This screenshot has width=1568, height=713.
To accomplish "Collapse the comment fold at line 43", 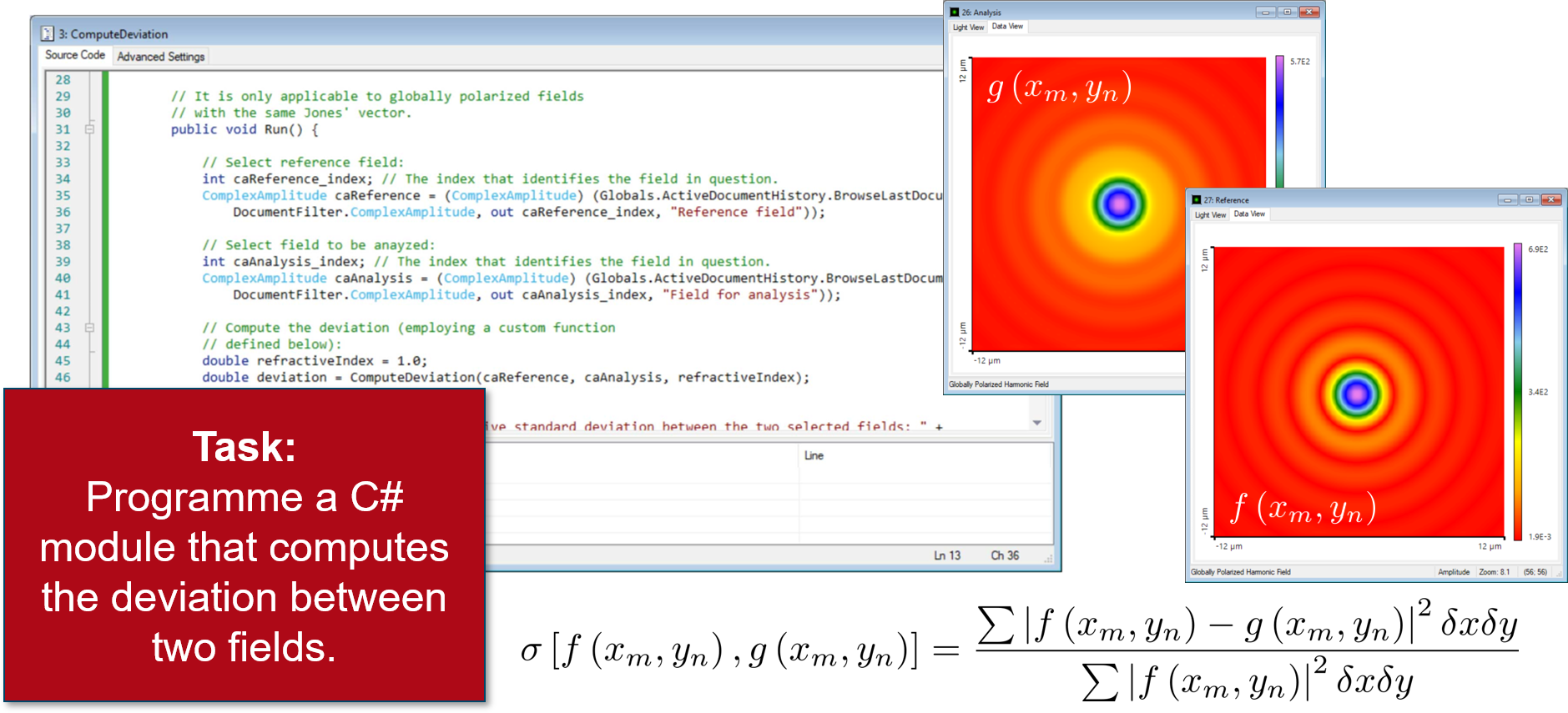I will point(89,328).
